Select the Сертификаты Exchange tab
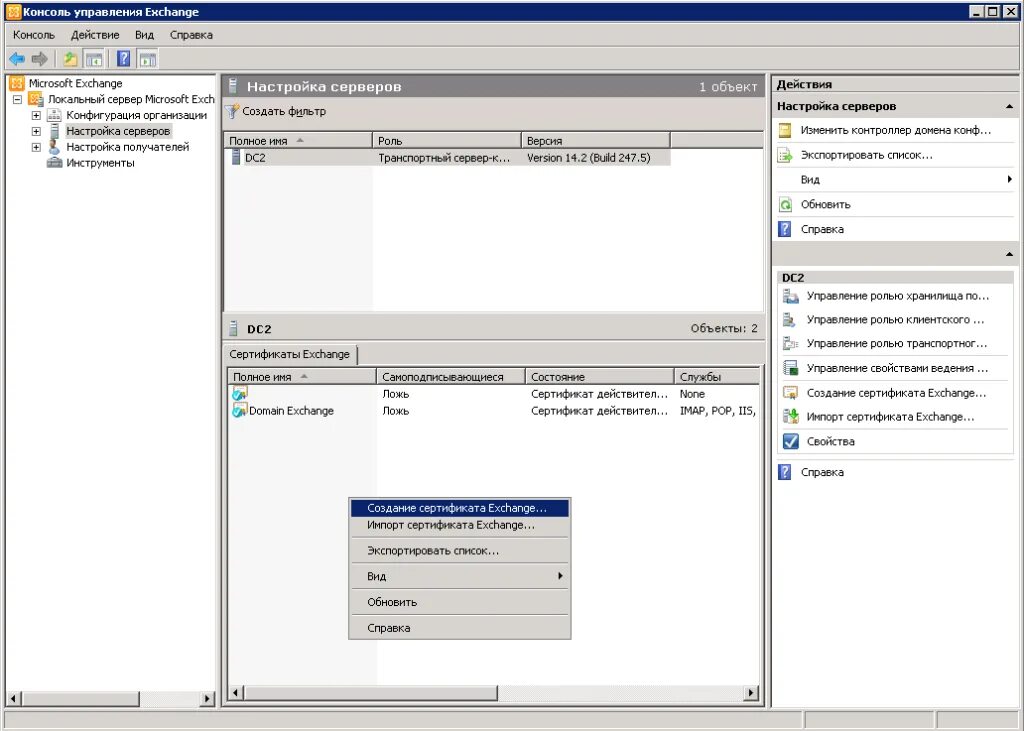The width and height of the screenshot is (1024, 731). coord(290,354)
